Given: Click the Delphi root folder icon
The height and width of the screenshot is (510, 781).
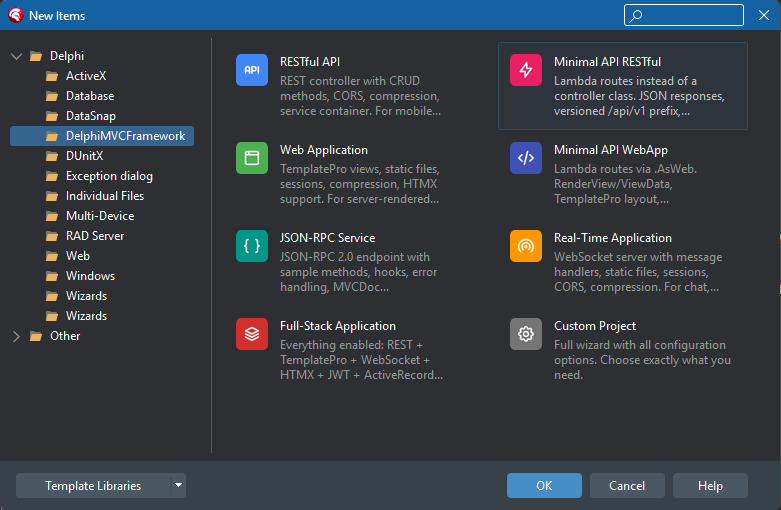Looking at the screenshot, I should click(x=36, y=56).
